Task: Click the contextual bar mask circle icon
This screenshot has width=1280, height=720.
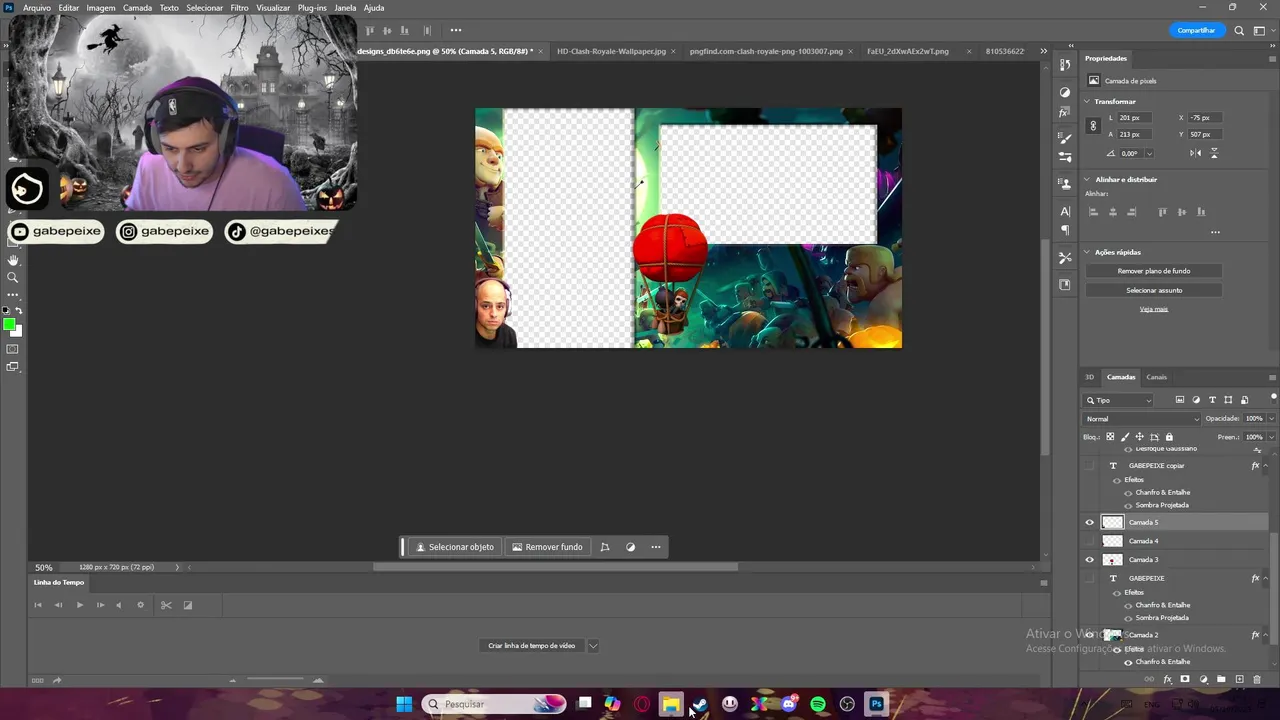Action: click(x=630, y=547)
